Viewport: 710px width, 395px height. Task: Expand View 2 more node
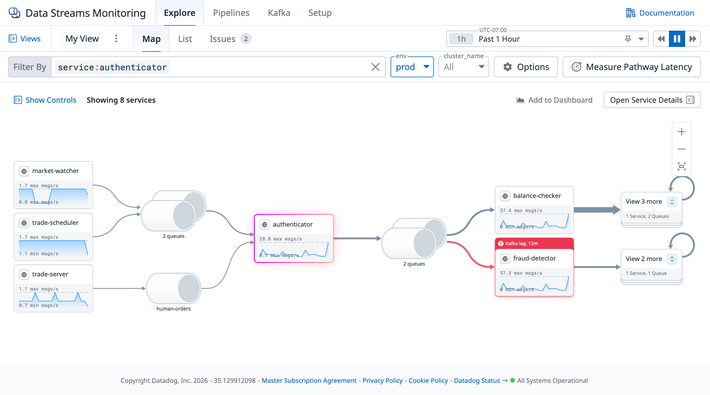[x=651, y=266]
